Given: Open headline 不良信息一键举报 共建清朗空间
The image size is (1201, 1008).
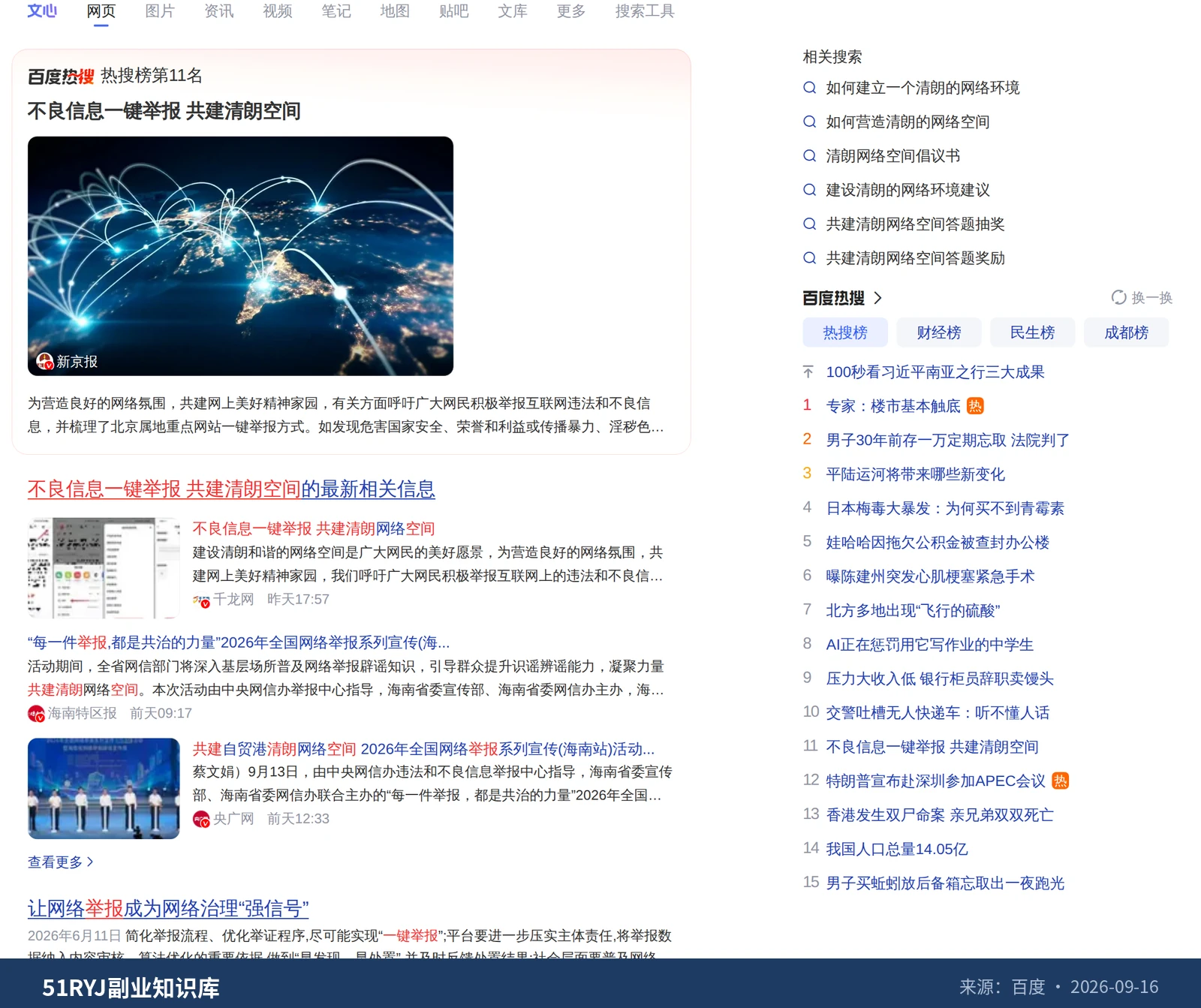Looking at the screenshot, I should [x=164, y=111].
